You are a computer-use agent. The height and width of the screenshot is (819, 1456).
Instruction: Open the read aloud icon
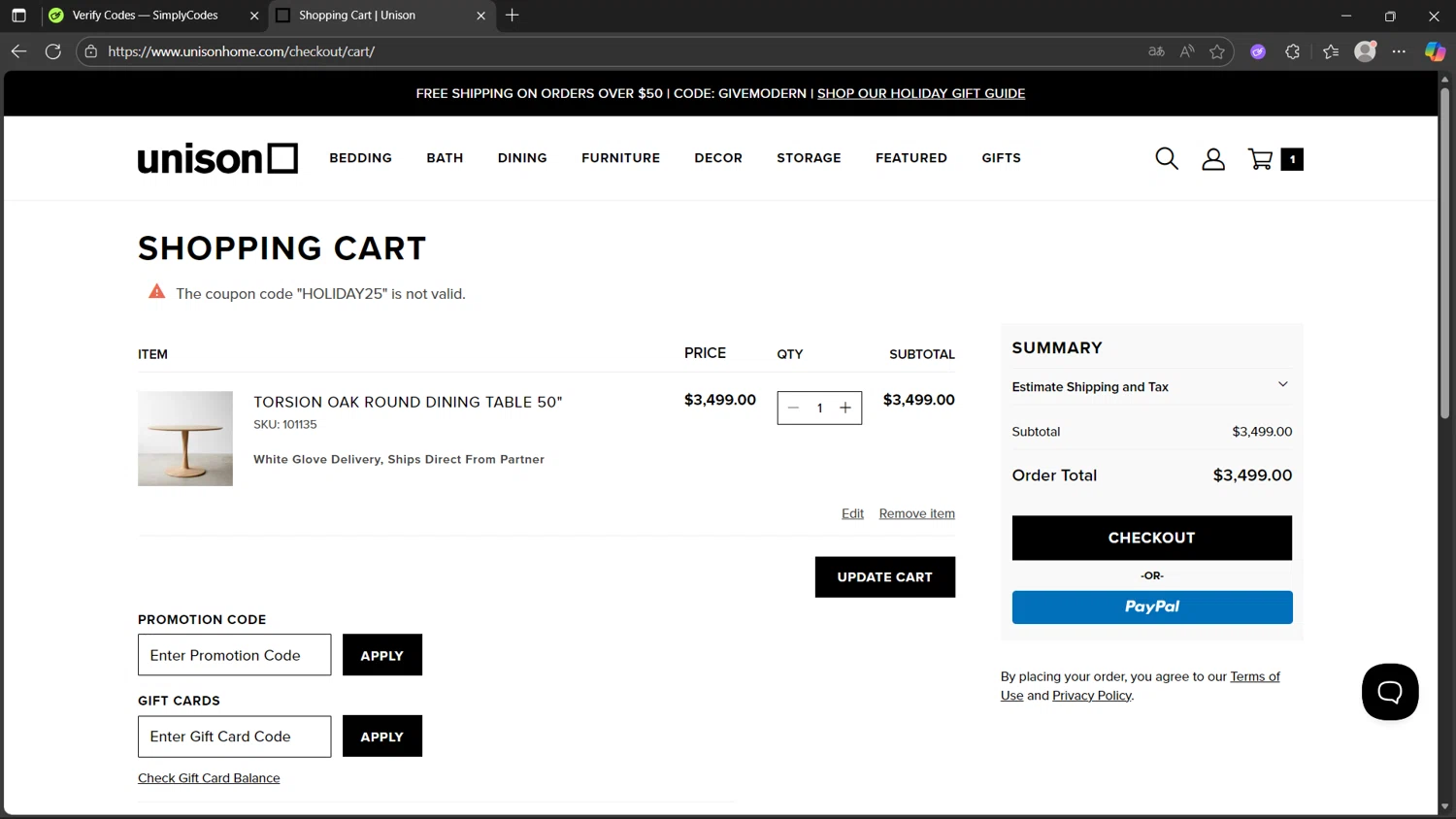(x=1187, y=51)
